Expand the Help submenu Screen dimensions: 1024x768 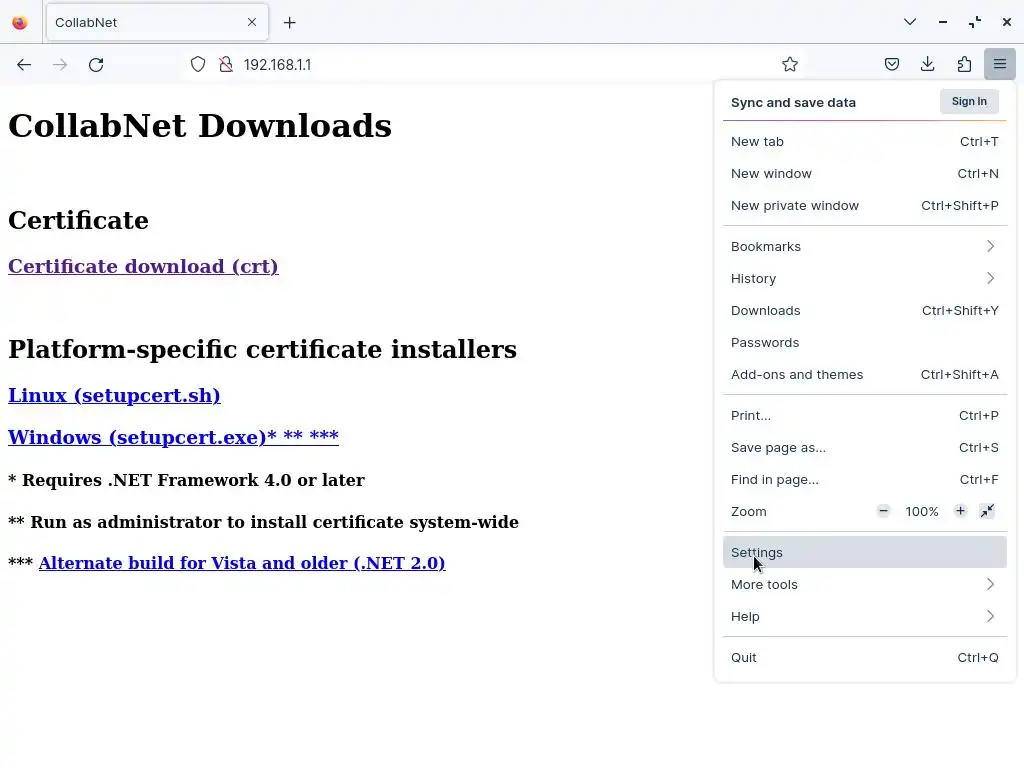click(865, 616)
